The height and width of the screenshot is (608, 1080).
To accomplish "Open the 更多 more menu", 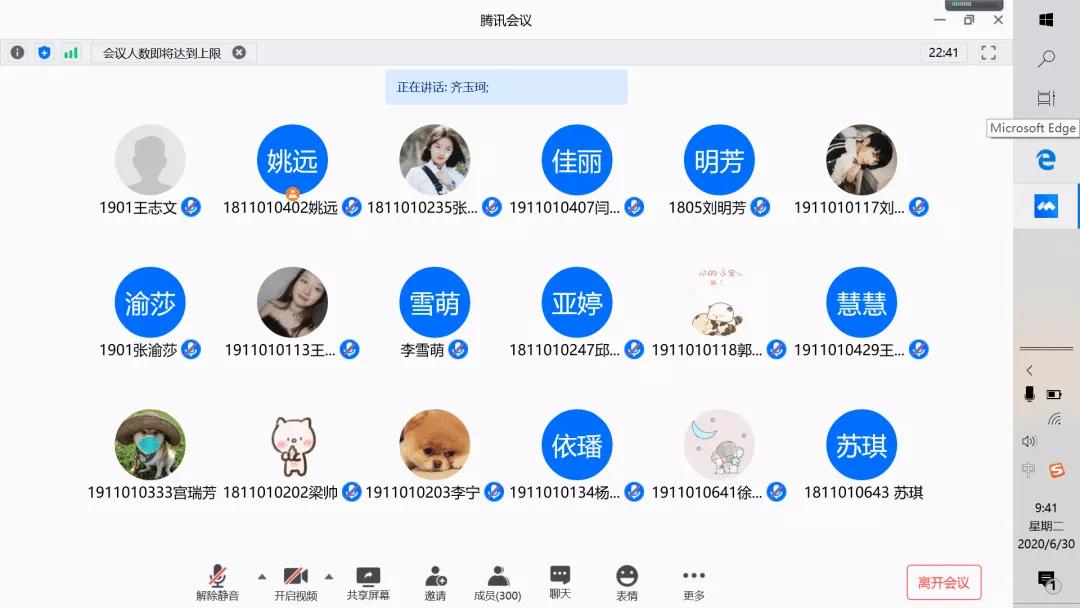I will (x=693, y=583).
